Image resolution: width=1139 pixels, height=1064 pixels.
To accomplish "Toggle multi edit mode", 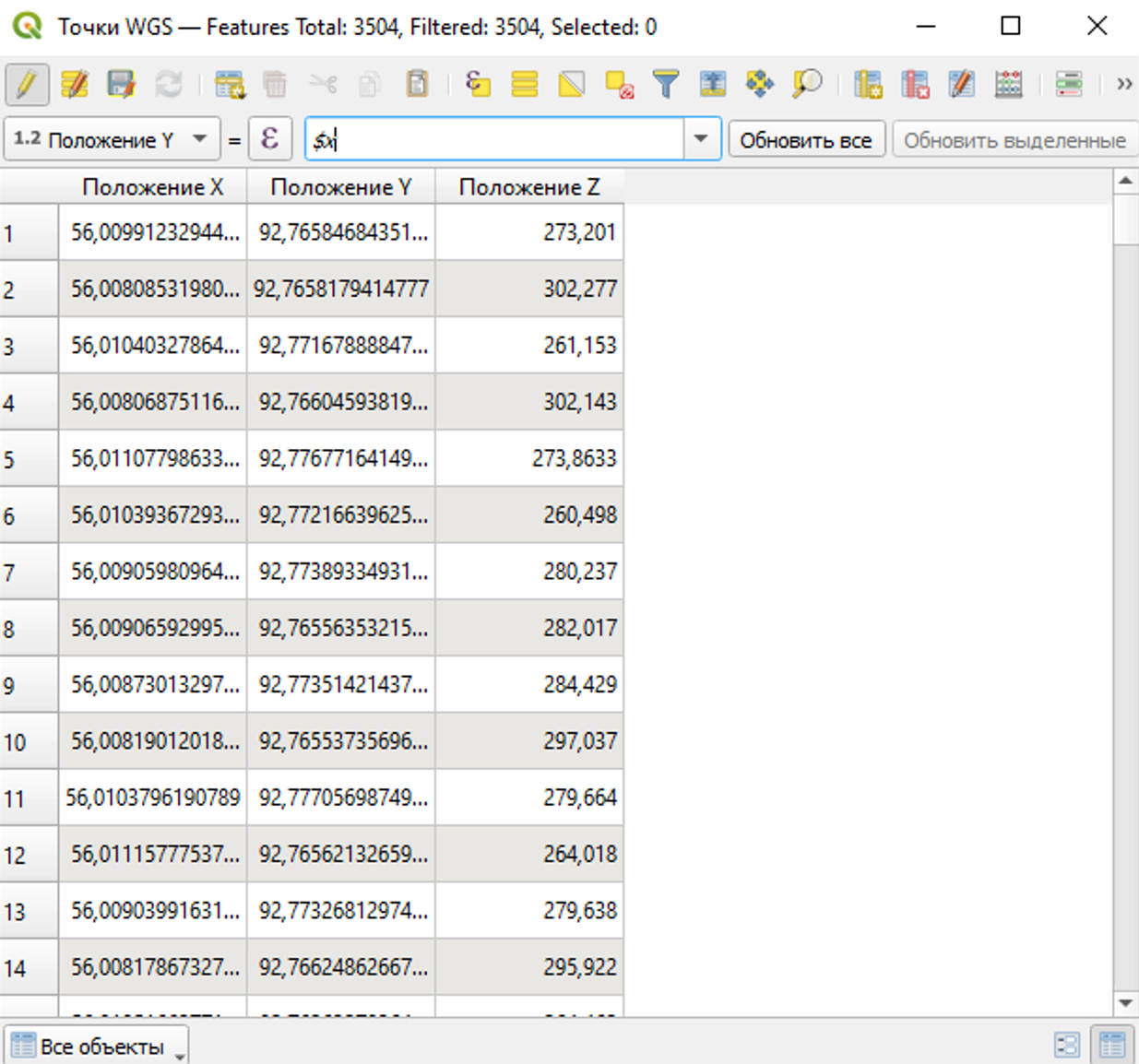I will click(x=74, y=85).
